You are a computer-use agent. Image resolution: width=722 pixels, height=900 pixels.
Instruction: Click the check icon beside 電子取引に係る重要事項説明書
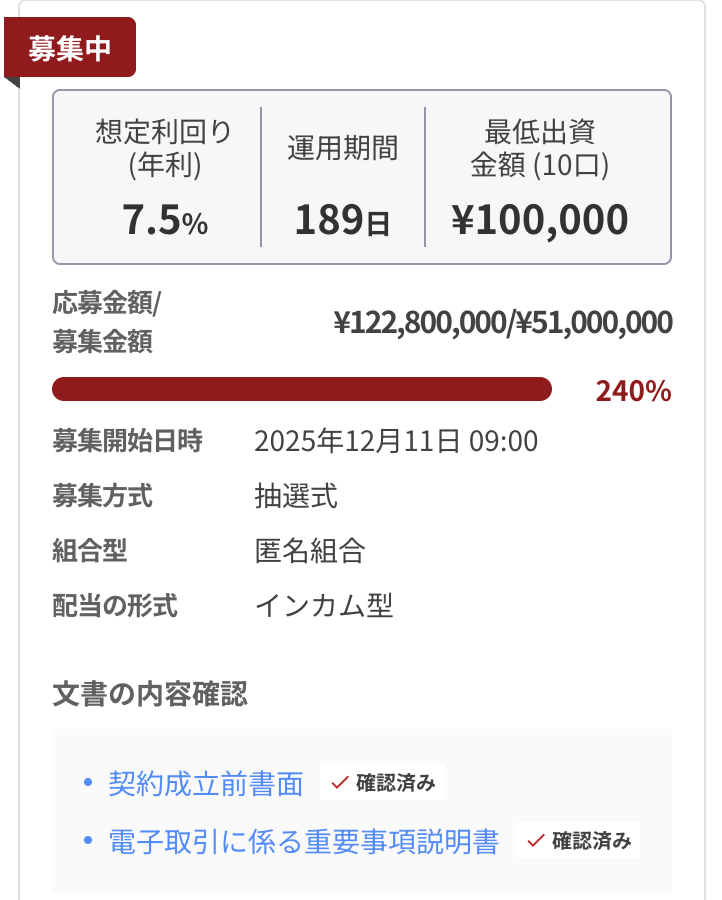(535, 841)
